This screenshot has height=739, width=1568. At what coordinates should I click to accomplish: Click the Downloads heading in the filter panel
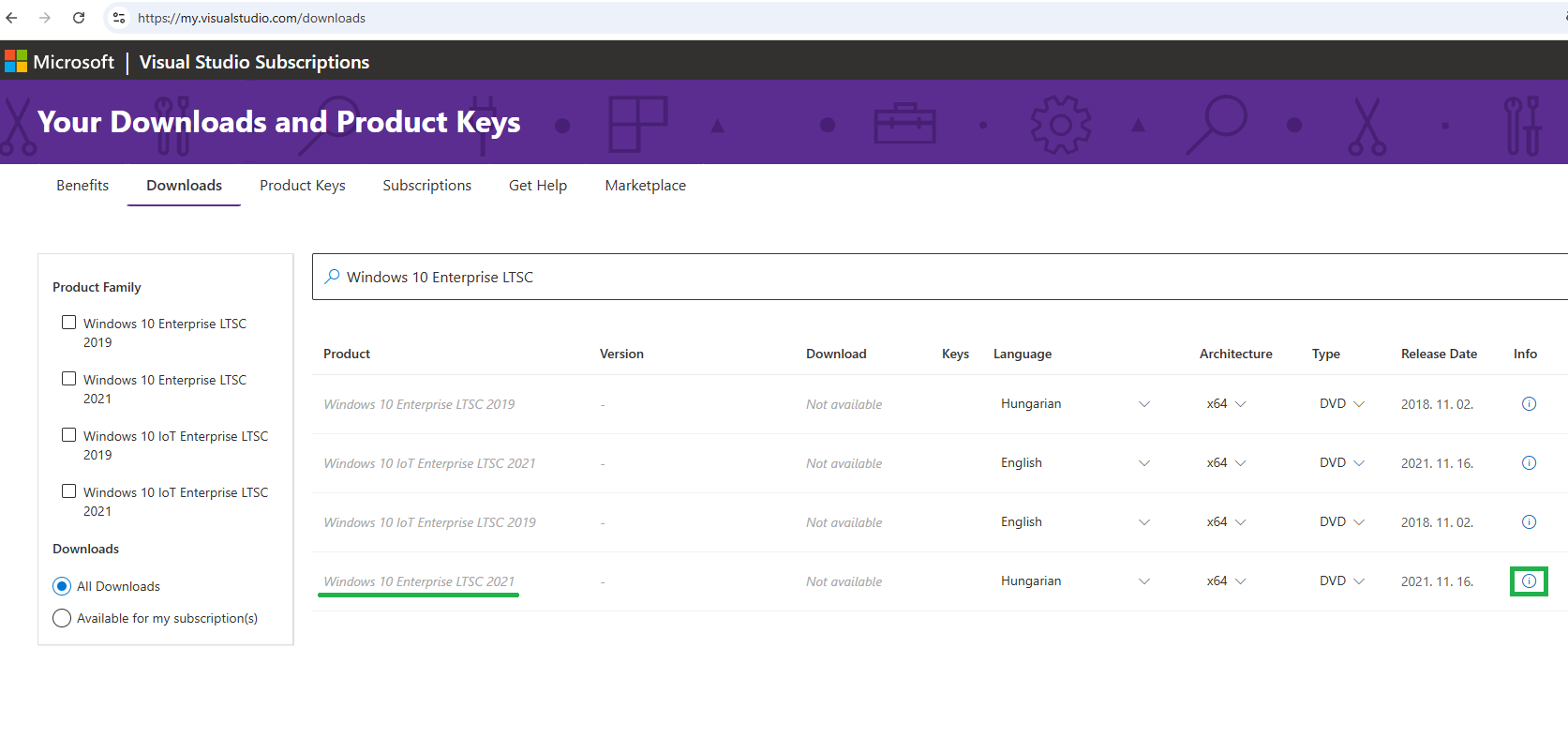tap(85, 549)
